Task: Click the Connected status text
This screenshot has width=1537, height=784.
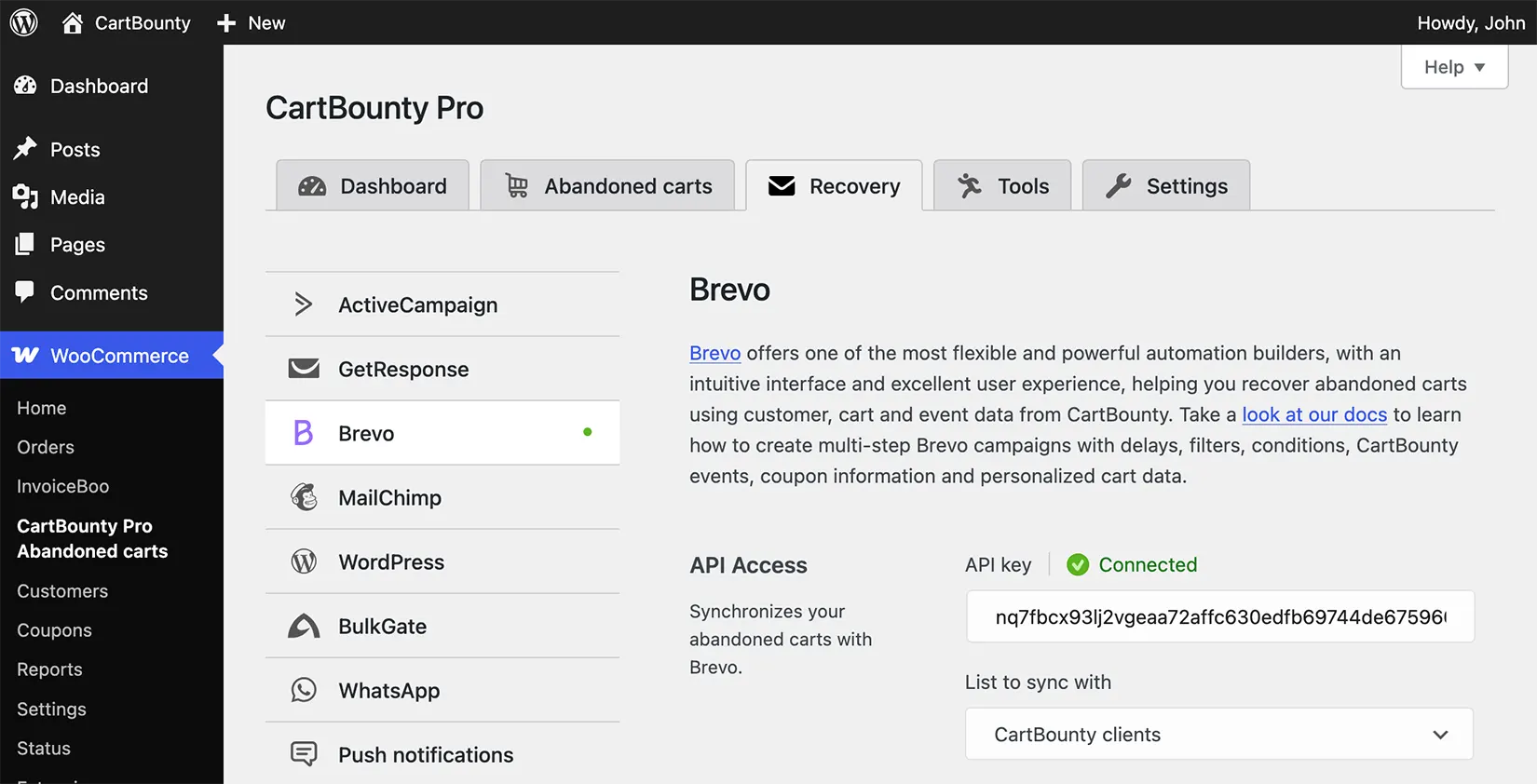Action: 1148,565
